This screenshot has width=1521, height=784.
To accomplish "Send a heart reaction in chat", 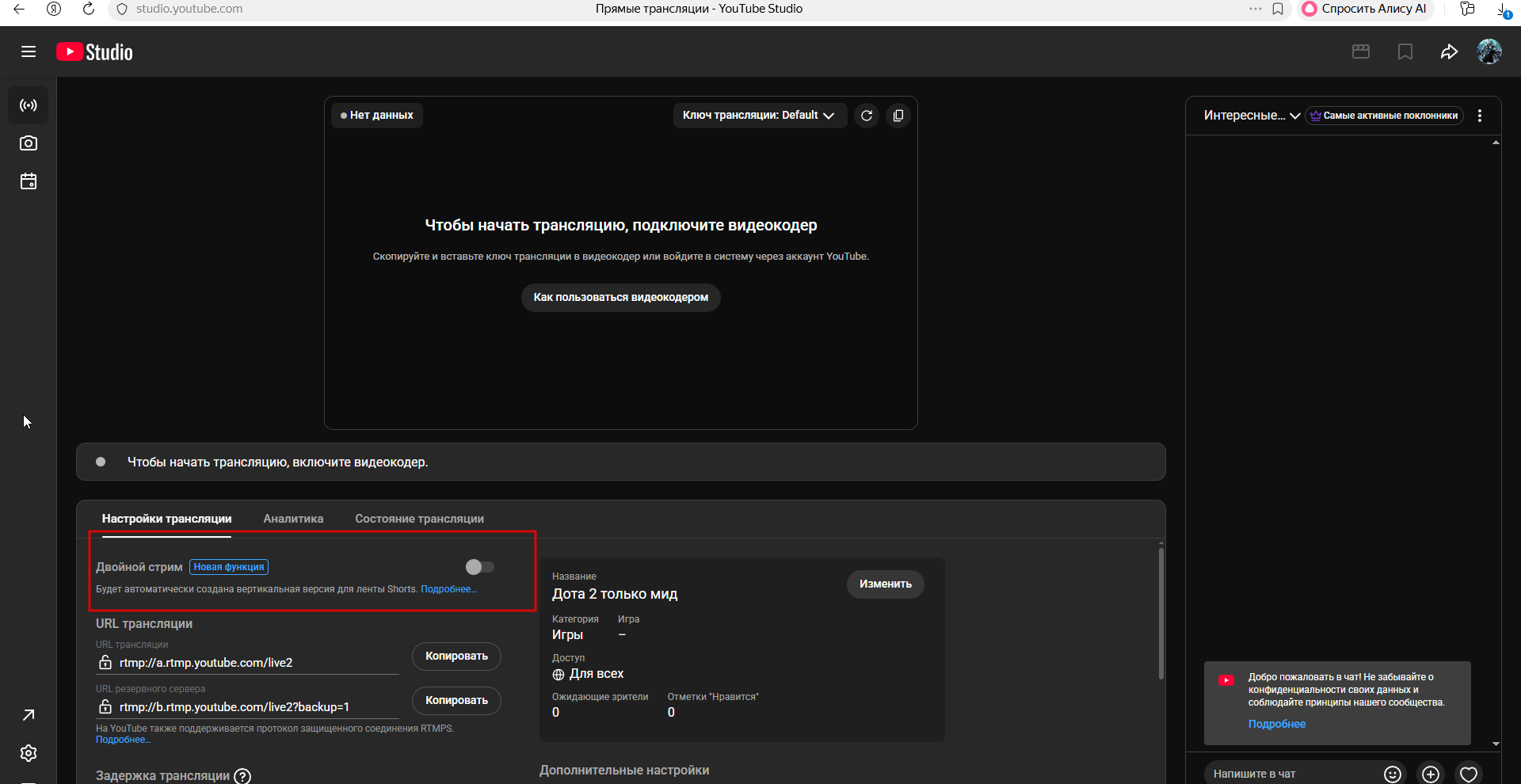I will pyautogui.click(x=1469, y=774).
